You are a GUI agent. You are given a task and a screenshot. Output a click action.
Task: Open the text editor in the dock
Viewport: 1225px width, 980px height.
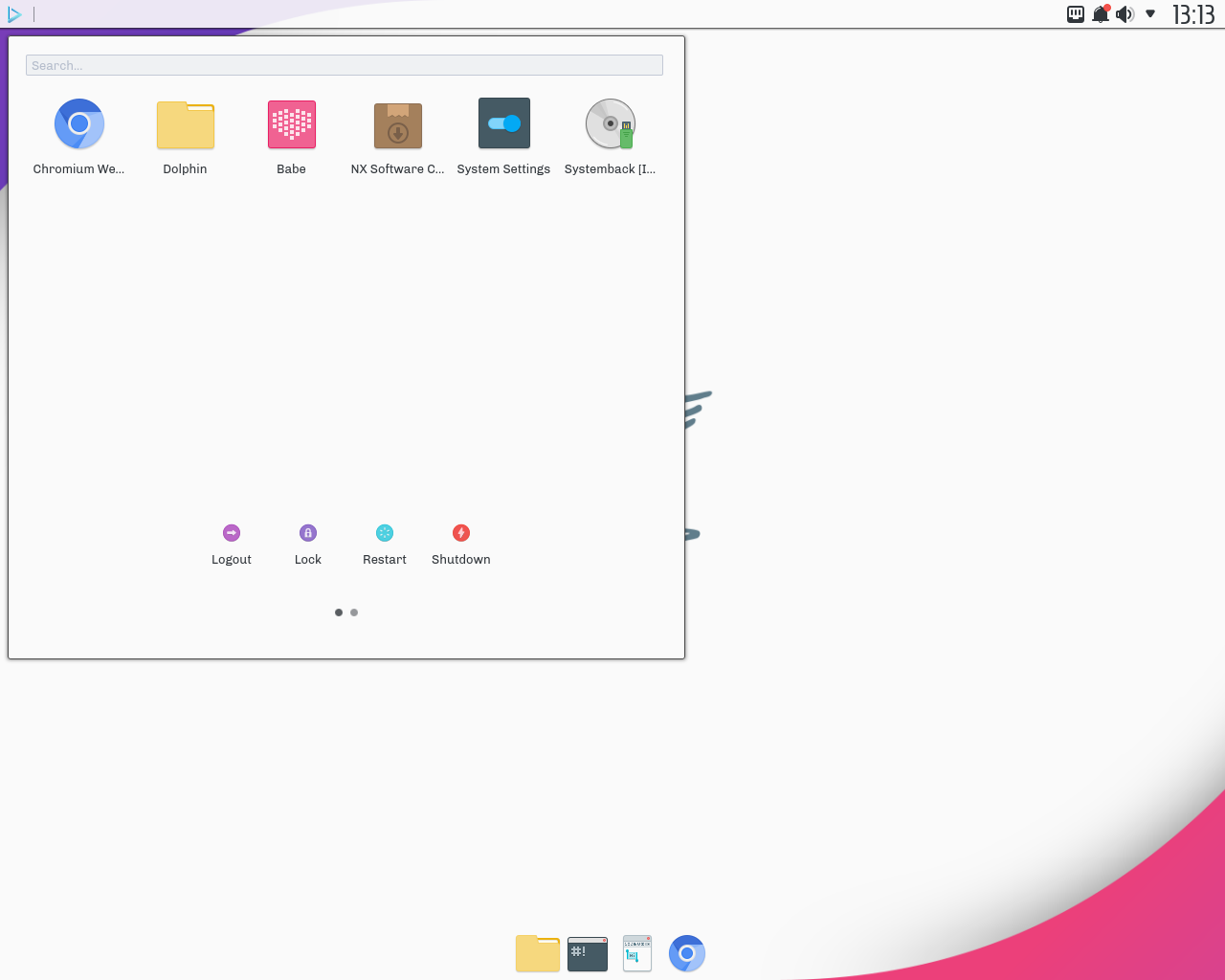[636, 953]
